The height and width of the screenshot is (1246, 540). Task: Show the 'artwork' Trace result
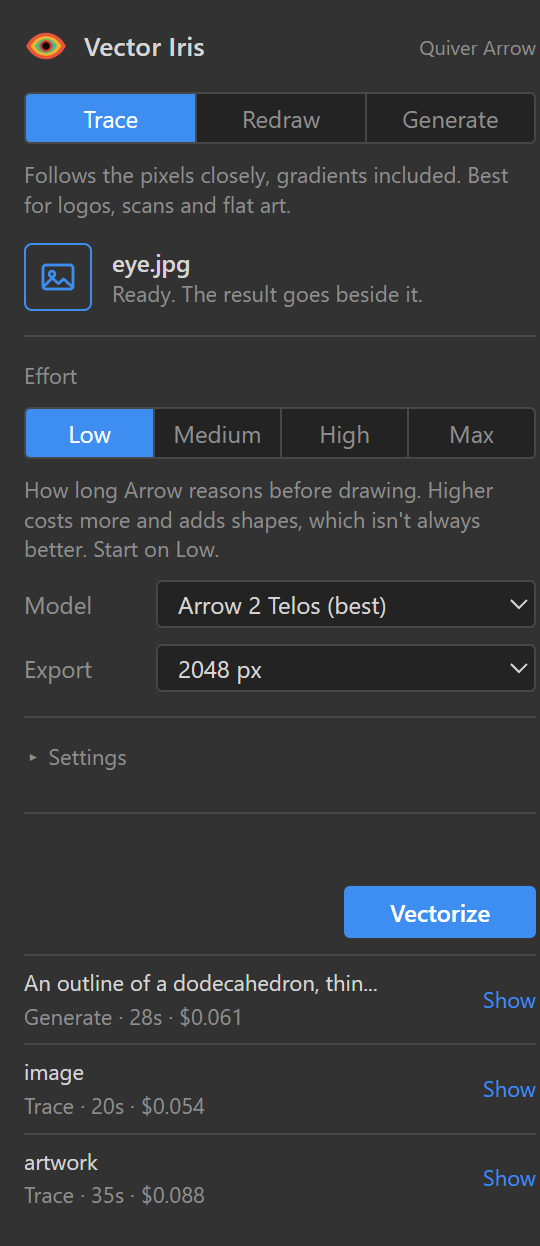tap(509, 1178)
